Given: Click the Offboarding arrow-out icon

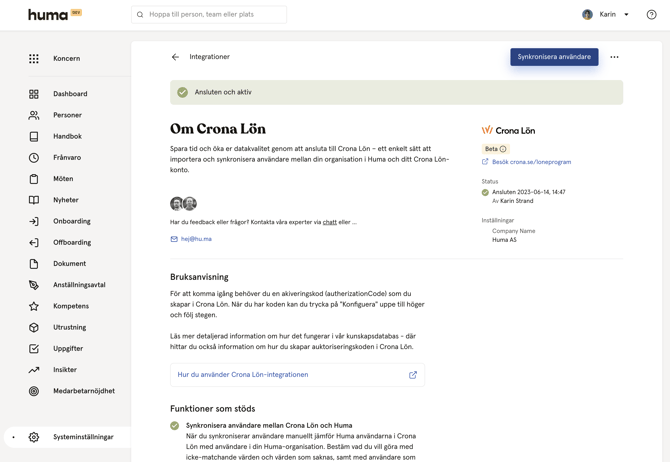Looking at the screenshot, I should (34, 243).
